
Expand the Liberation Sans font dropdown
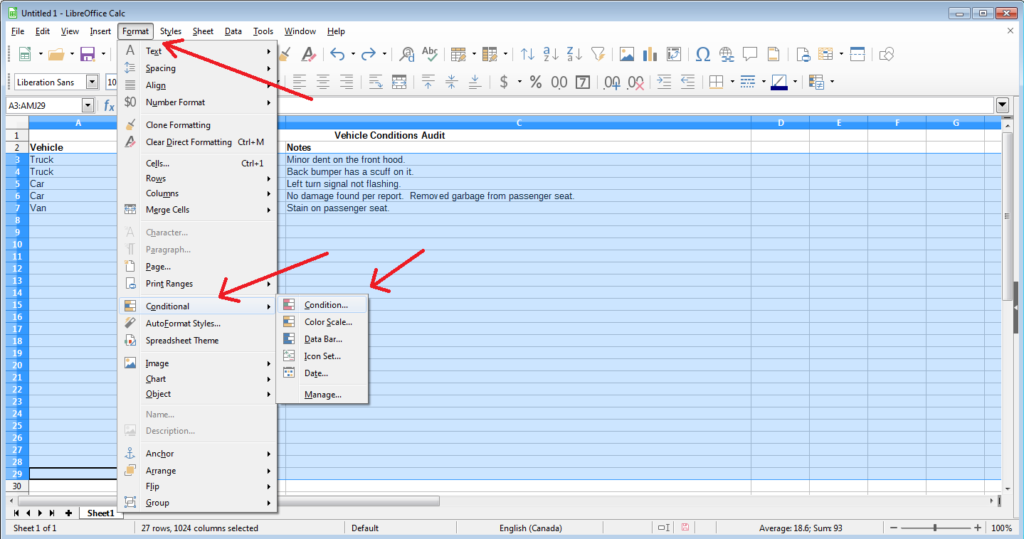click(x=93, y=82)
